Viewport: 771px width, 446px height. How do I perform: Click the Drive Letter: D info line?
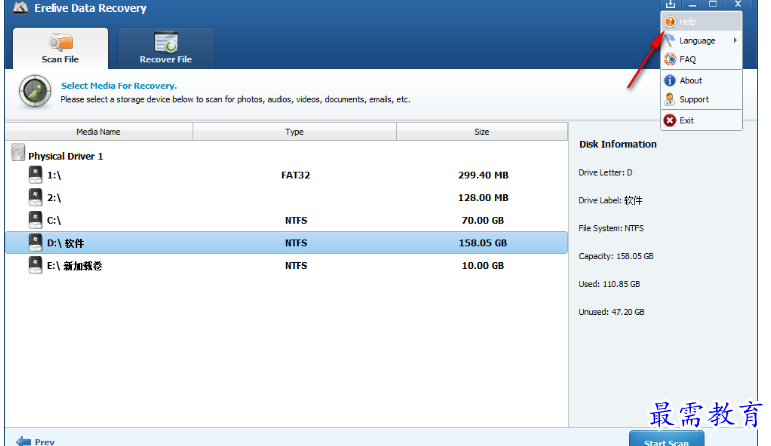[605, 173]
